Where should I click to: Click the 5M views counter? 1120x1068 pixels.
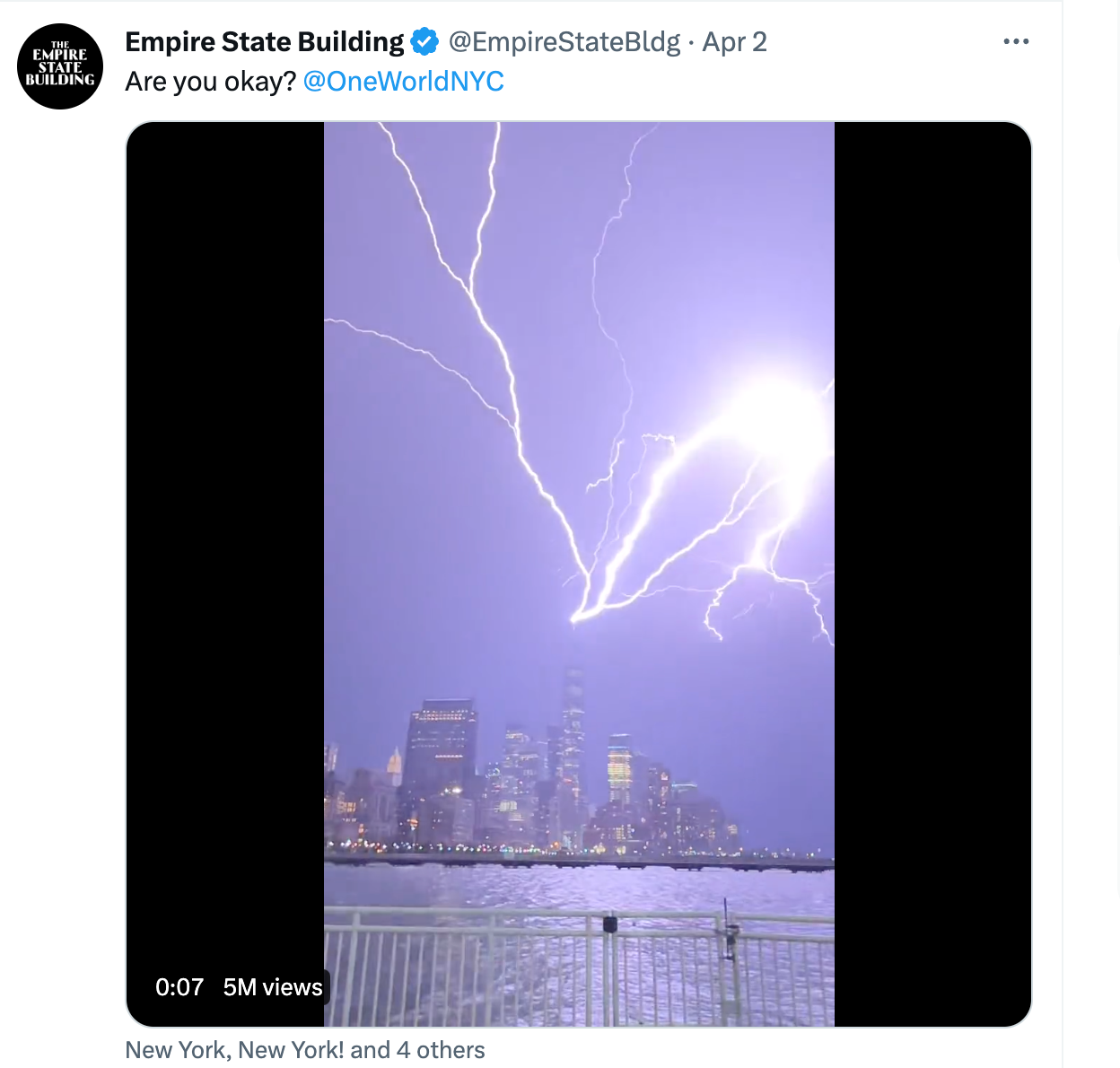coord(273,987)
